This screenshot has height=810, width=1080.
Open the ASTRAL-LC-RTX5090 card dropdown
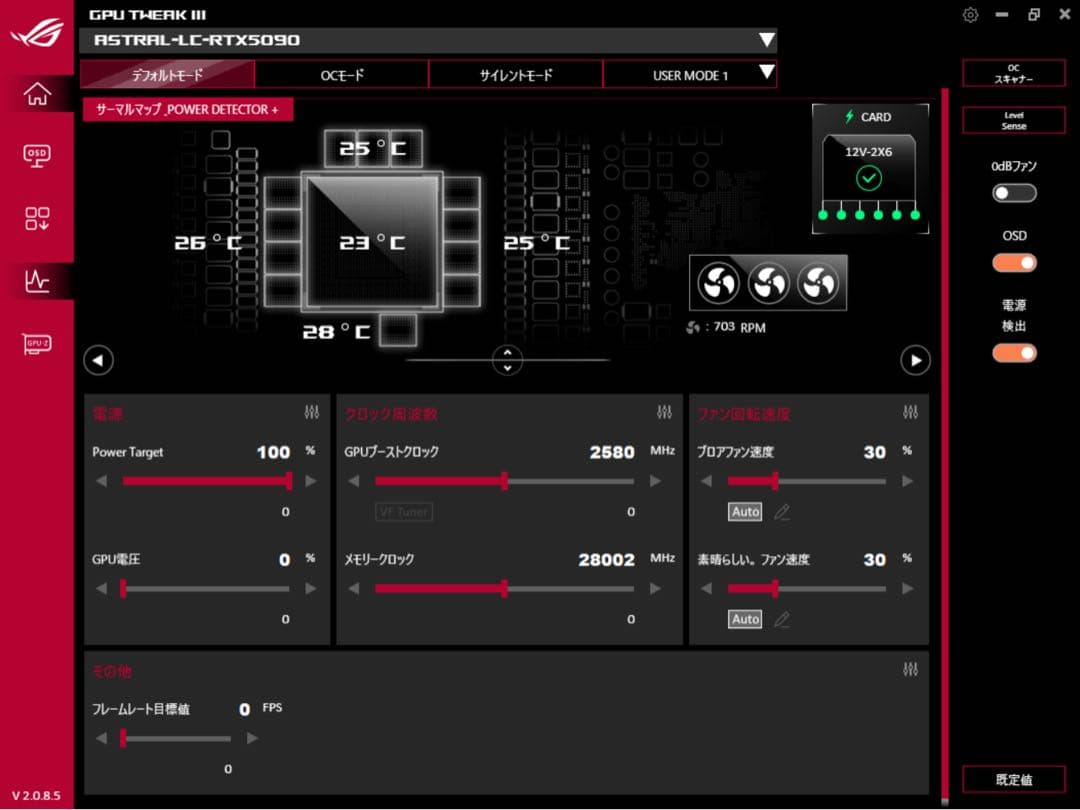(767, 41)
